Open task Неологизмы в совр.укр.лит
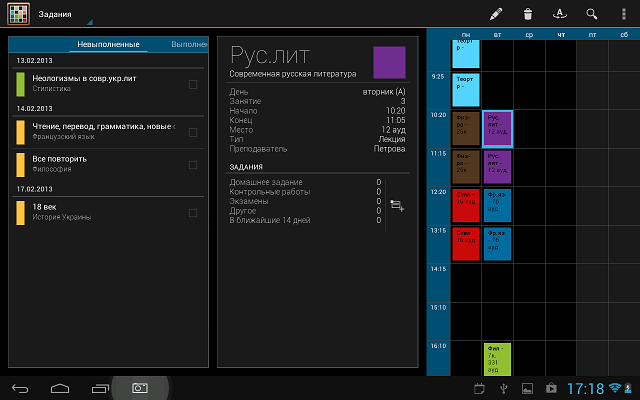 pyautogui.click(x=108, y=84)
